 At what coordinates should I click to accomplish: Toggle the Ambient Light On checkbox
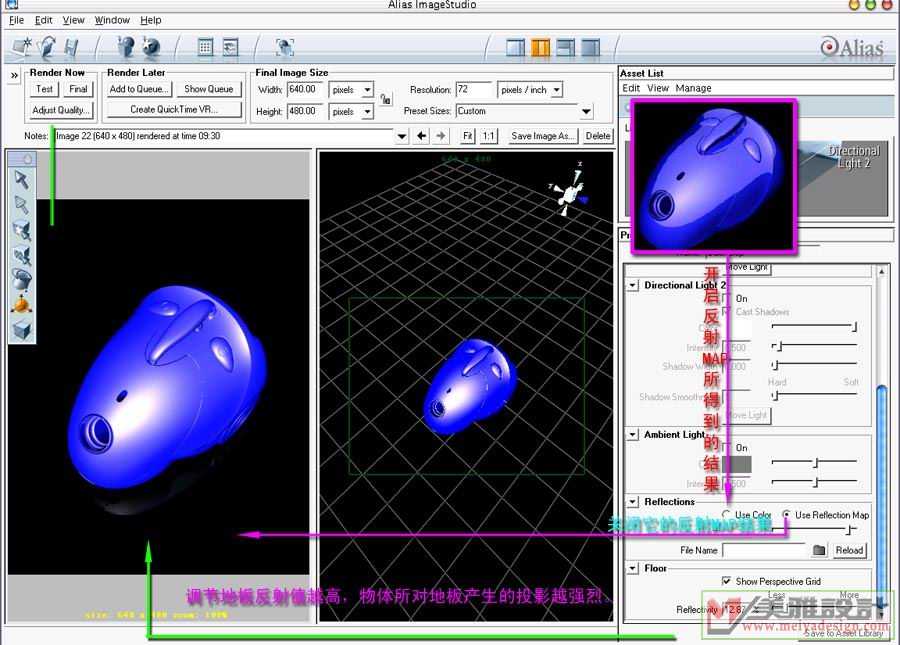point(727,448)
